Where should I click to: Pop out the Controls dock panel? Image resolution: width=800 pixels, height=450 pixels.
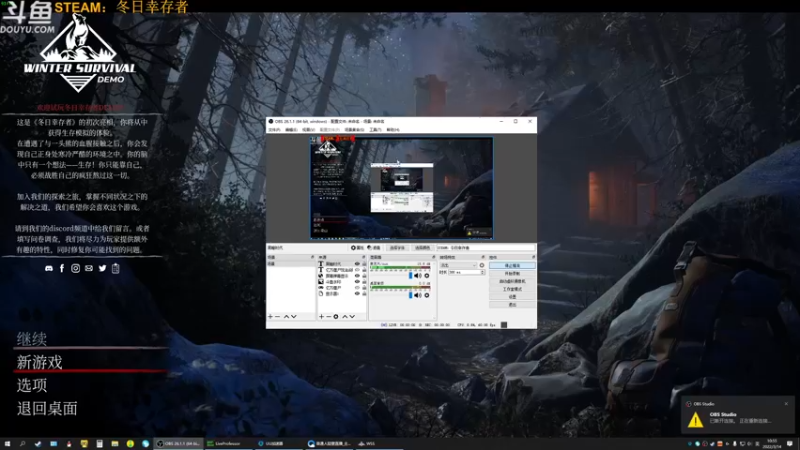[534, 257]
